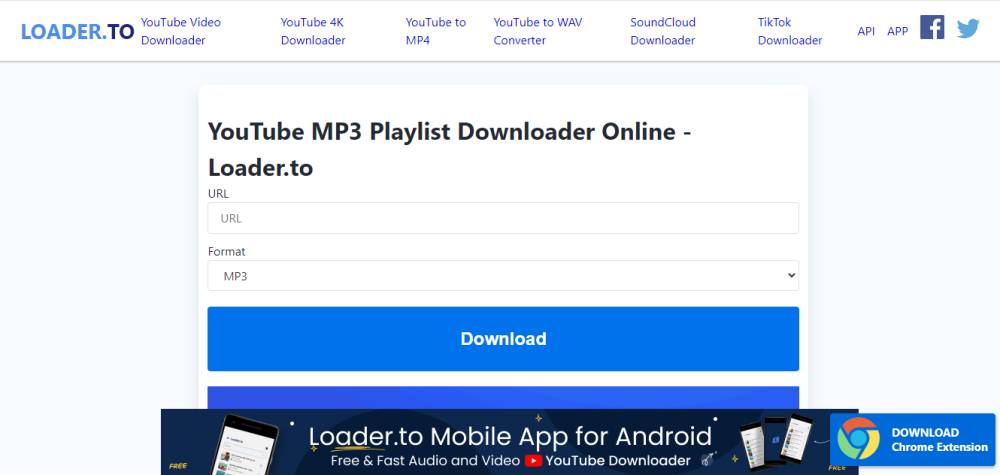Open YouTube 4K Downloader page

point(313,31)
